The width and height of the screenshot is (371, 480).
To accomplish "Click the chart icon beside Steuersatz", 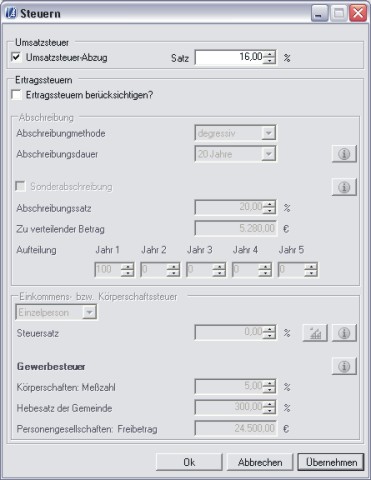I will point(315,333).
